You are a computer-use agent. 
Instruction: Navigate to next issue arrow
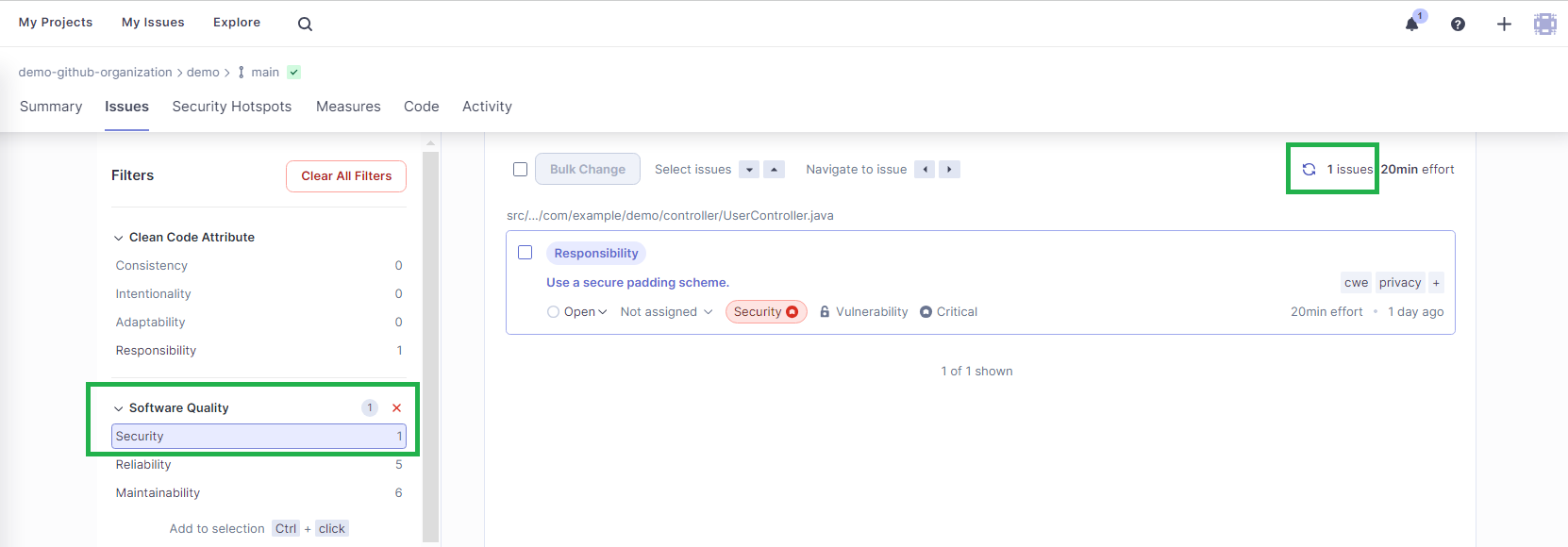click(949, 170)
